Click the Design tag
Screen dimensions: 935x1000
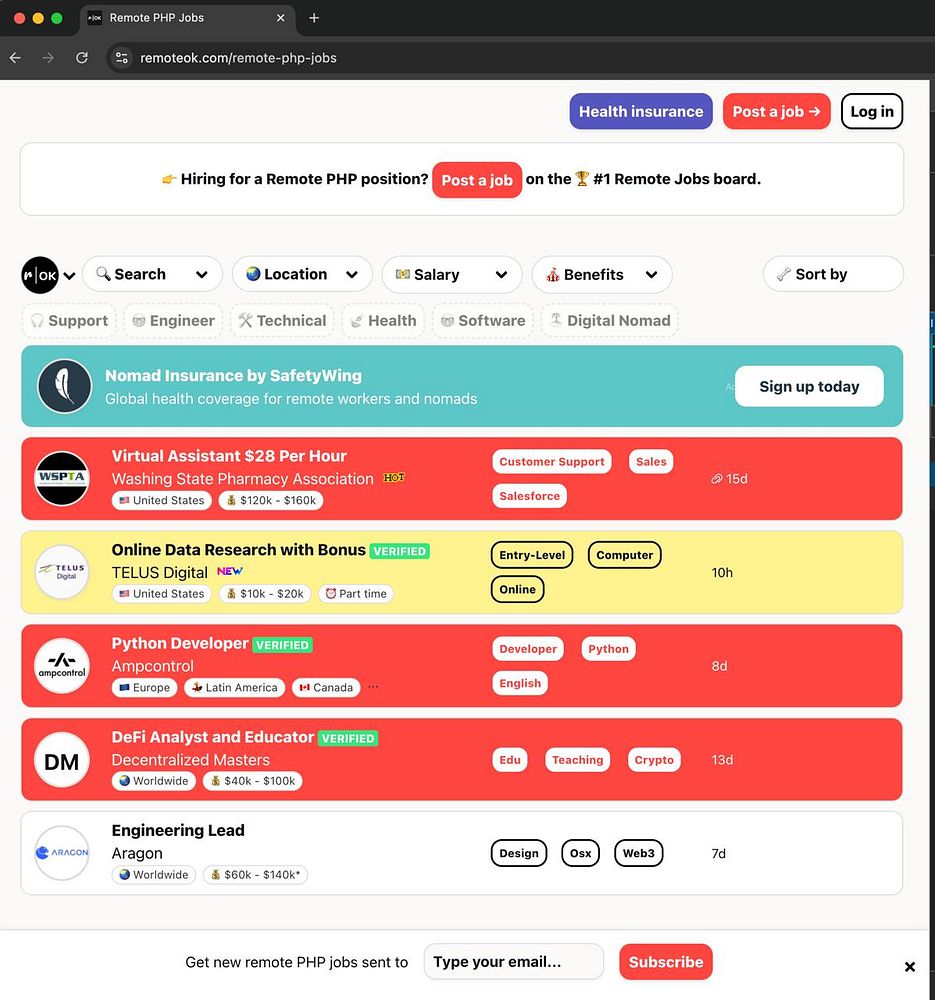[x=519, y=853]
